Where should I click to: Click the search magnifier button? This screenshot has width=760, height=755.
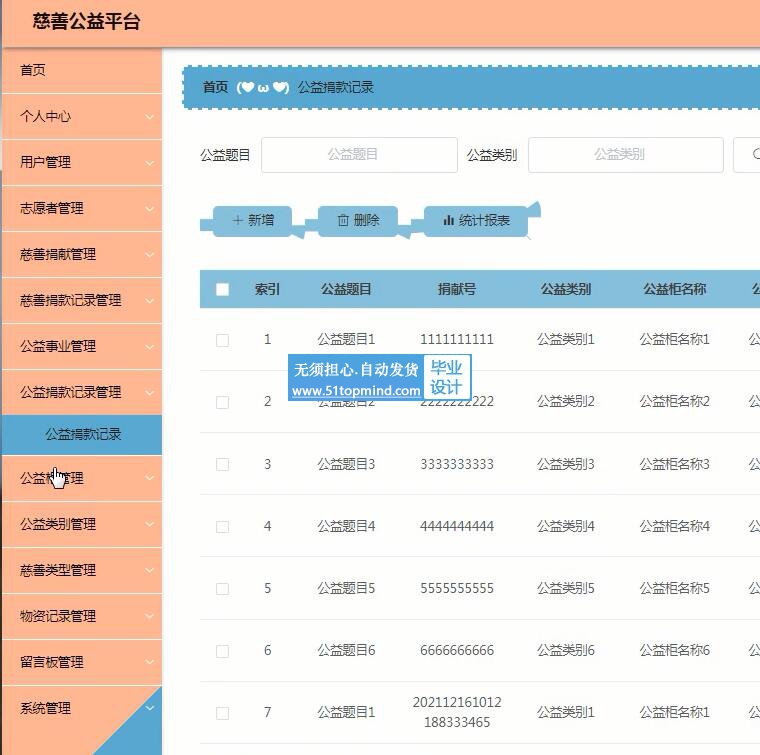click(x=750, y=155)
